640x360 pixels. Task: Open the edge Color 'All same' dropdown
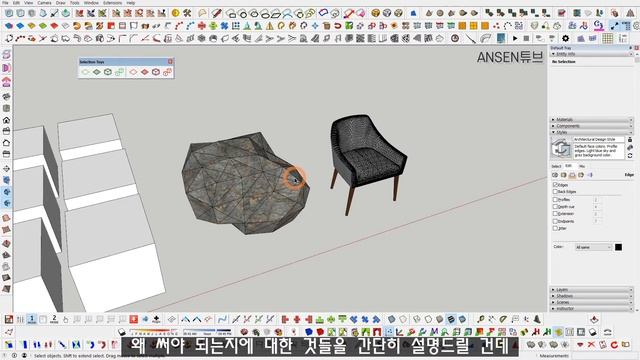593,247
